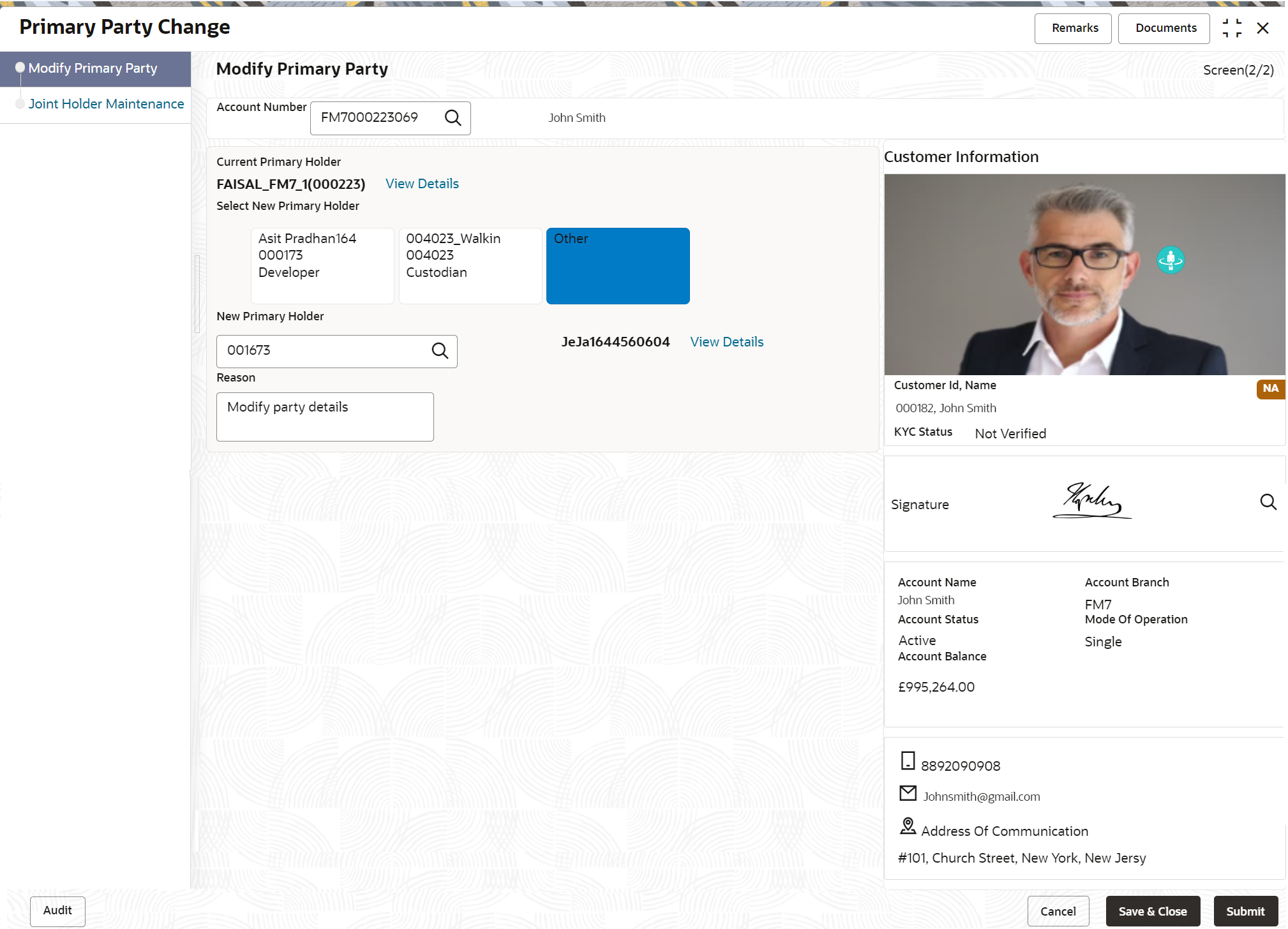Click the mobile phone icon
1288x929 pixels.
coord(908,761)
